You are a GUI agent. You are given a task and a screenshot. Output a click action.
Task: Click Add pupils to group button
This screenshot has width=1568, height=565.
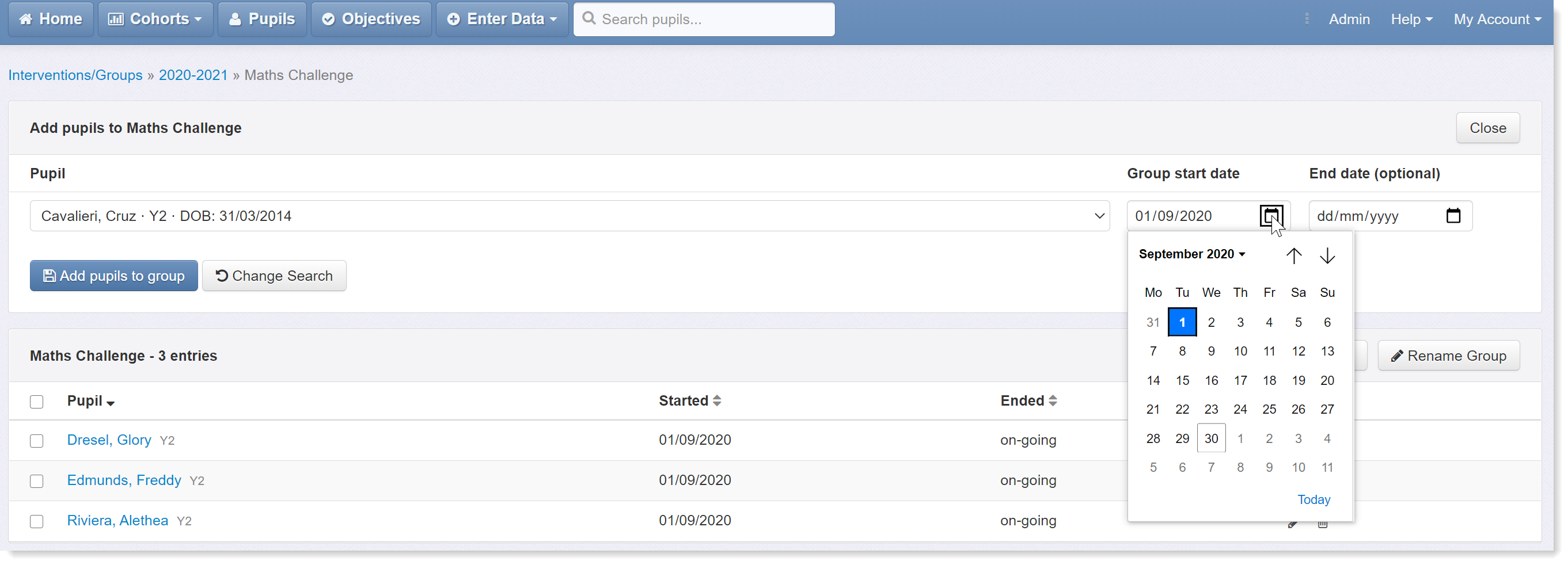pyautogui.click(x=114, y=276)
